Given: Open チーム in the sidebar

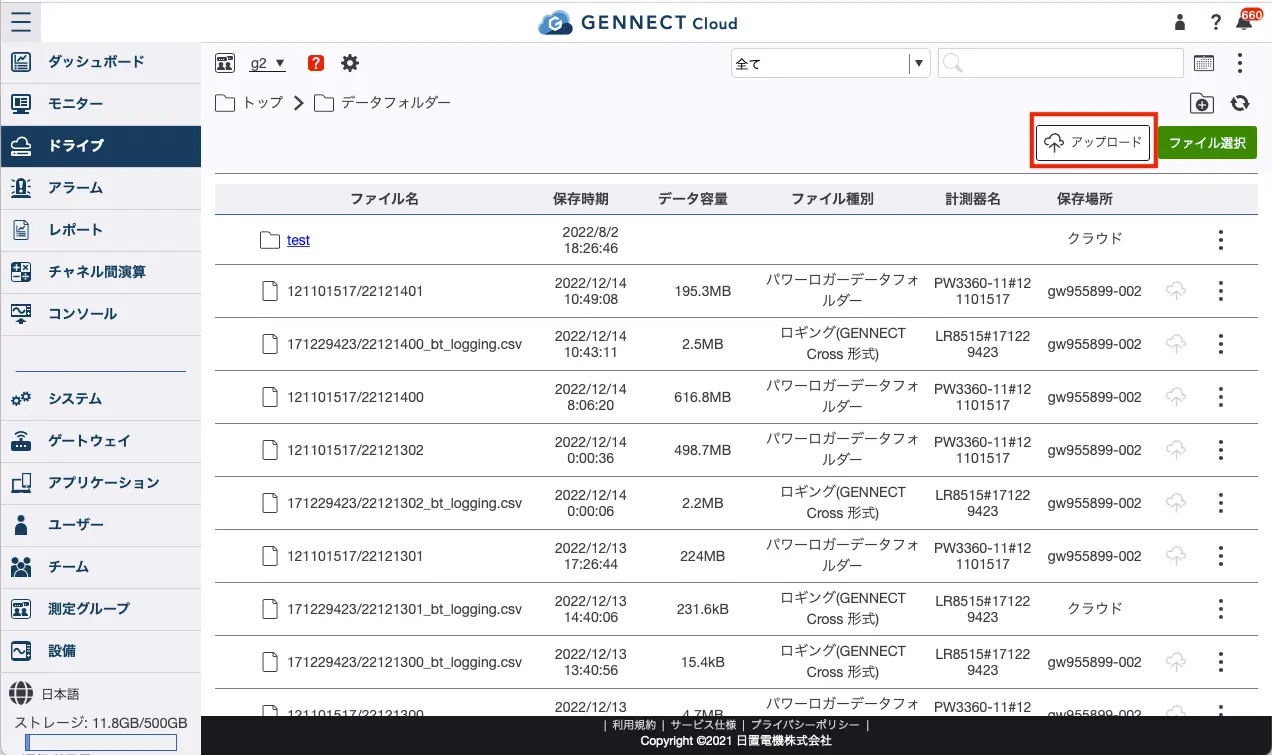Looking at the screenshot, I should pos(101,566).
